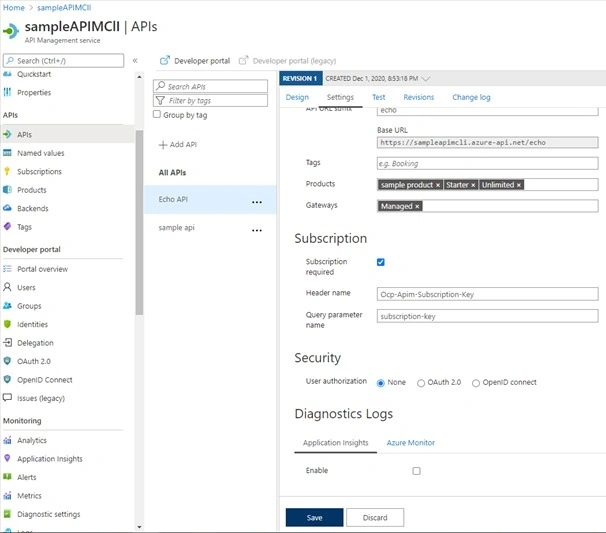
Task: Open Named values icon in sidebar
Action: pos(7,153)
